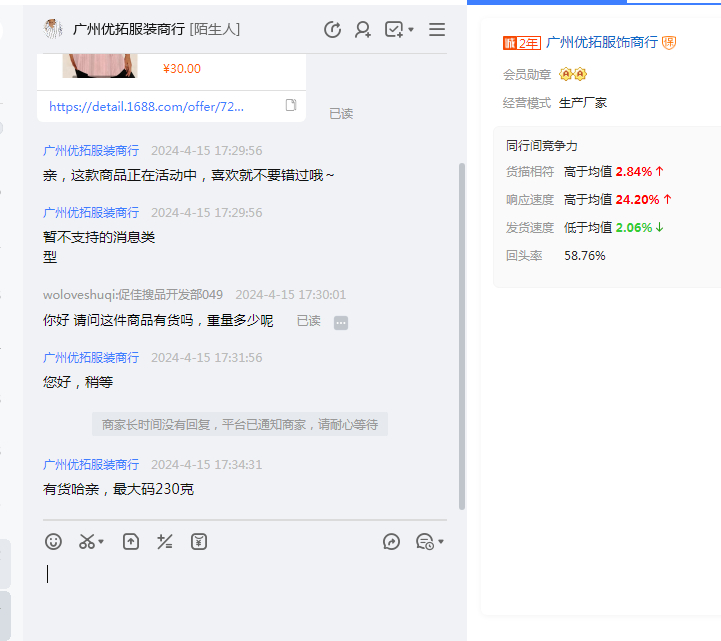This screenshot has height=641, width=721.
Task: Click the 发货速度 2.06% value
Action: coord(634,228)
